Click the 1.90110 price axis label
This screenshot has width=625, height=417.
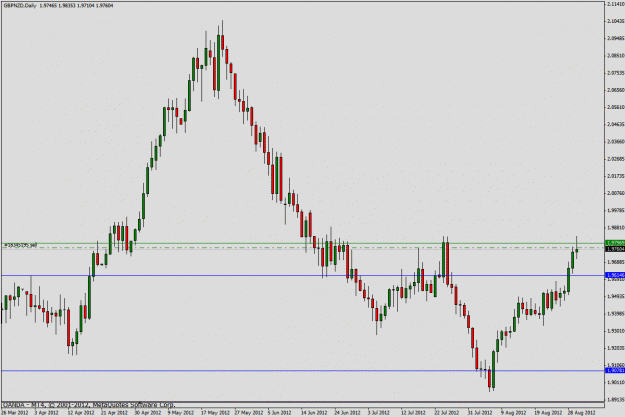(x=615, y=382)
